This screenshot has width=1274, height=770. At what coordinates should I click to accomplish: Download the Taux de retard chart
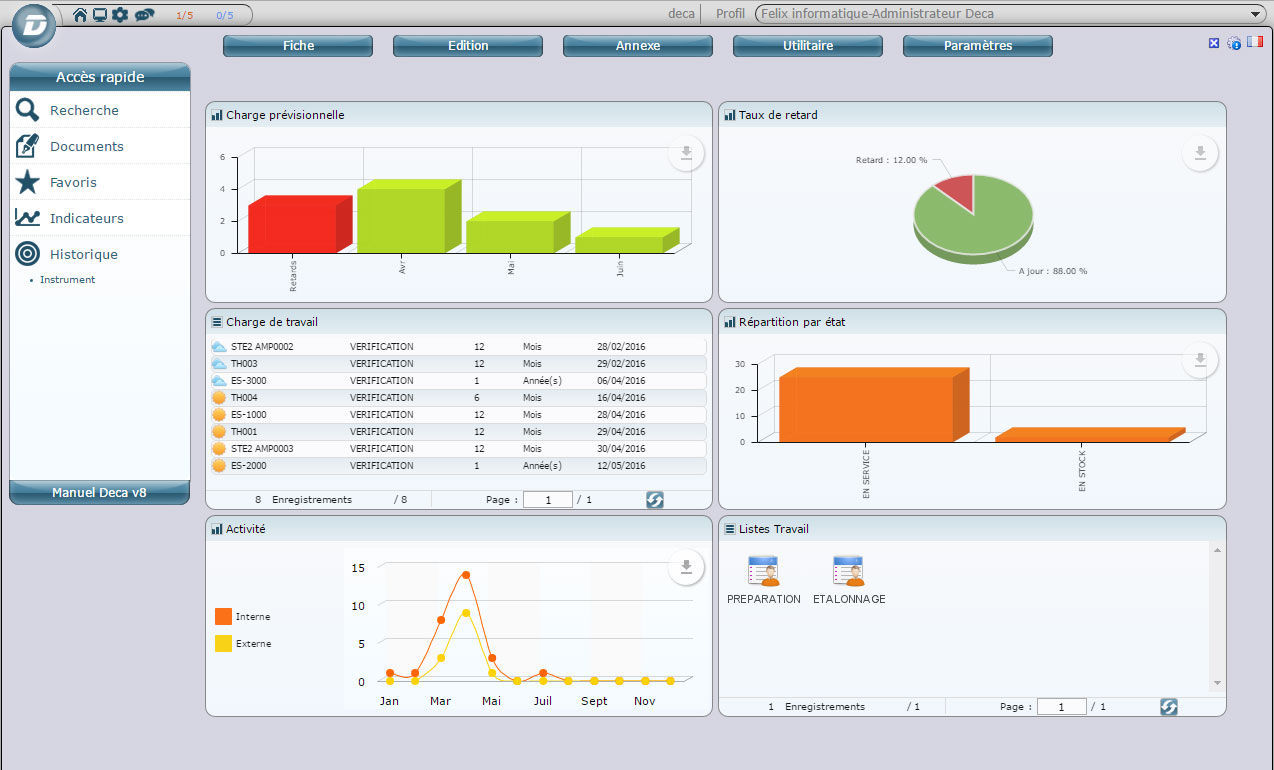pos(1200,153)
